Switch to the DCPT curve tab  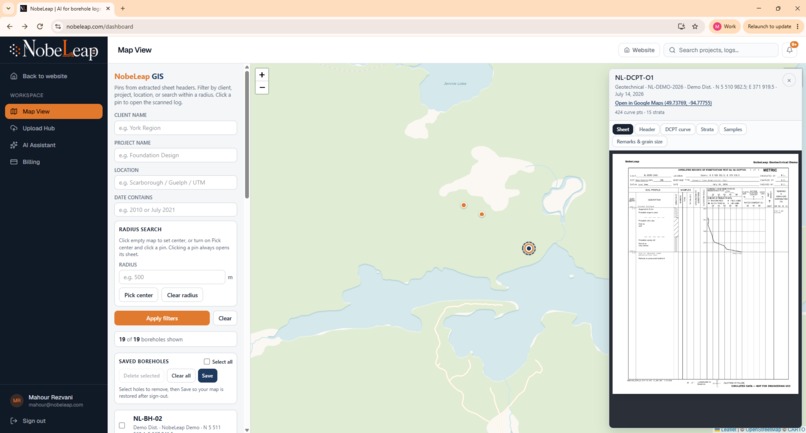coord(677,130)
